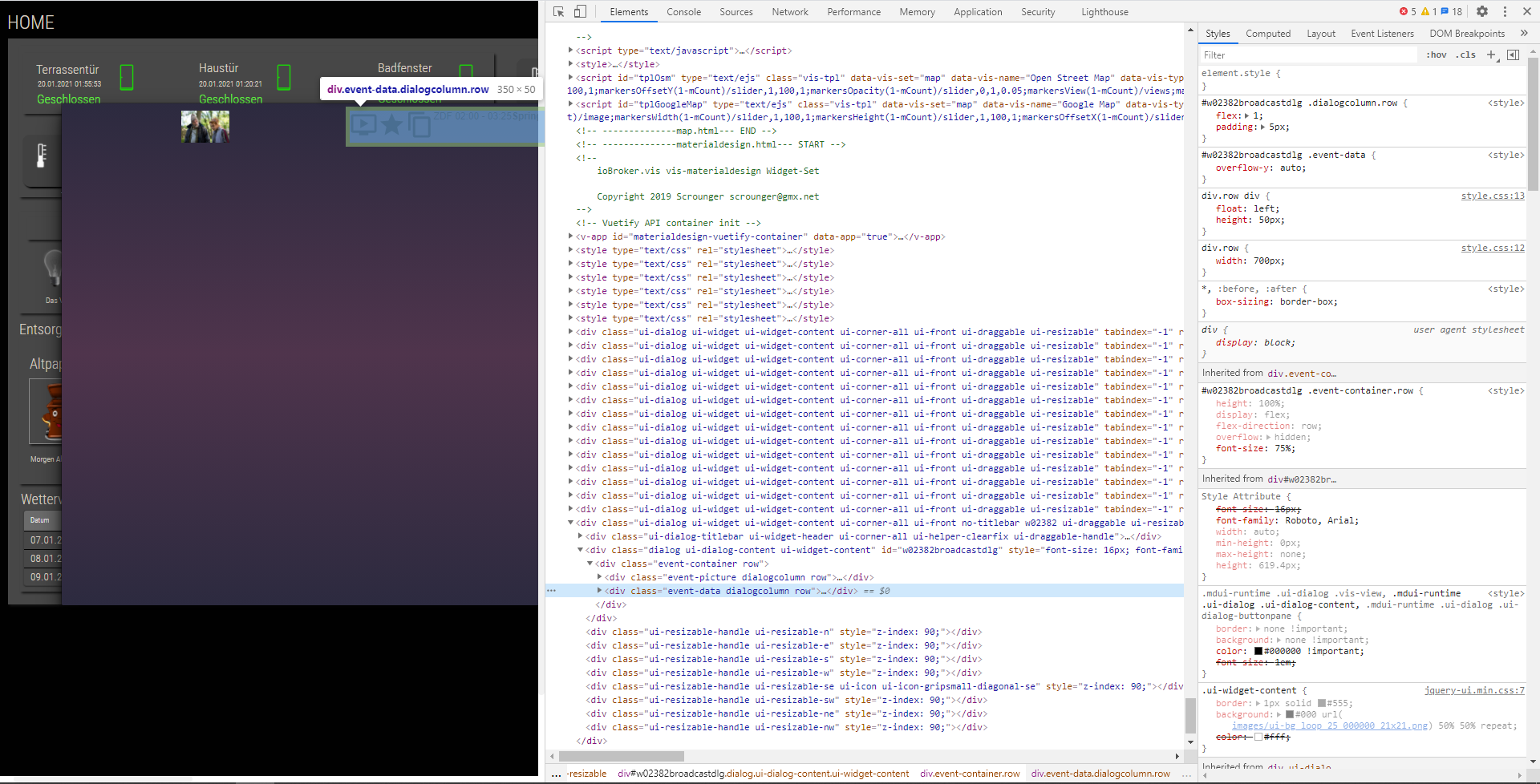Open the Performance tab
Screen dimensions: 1540x784
(x=853, y=11)
